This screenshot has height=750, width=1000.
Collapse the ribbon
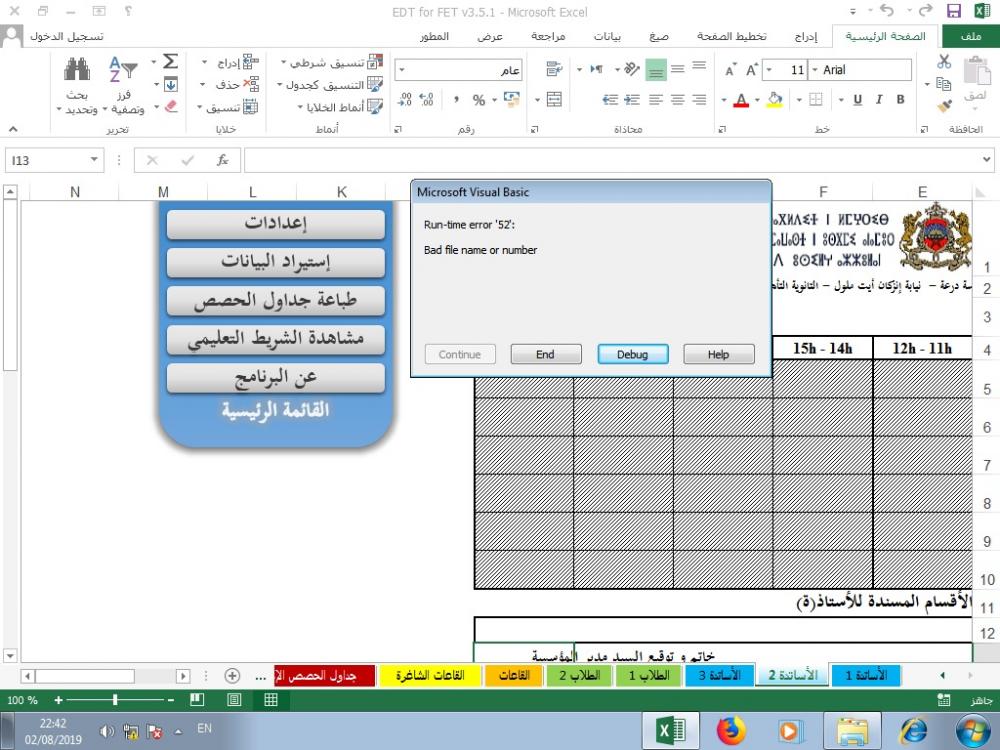point(13,129)
